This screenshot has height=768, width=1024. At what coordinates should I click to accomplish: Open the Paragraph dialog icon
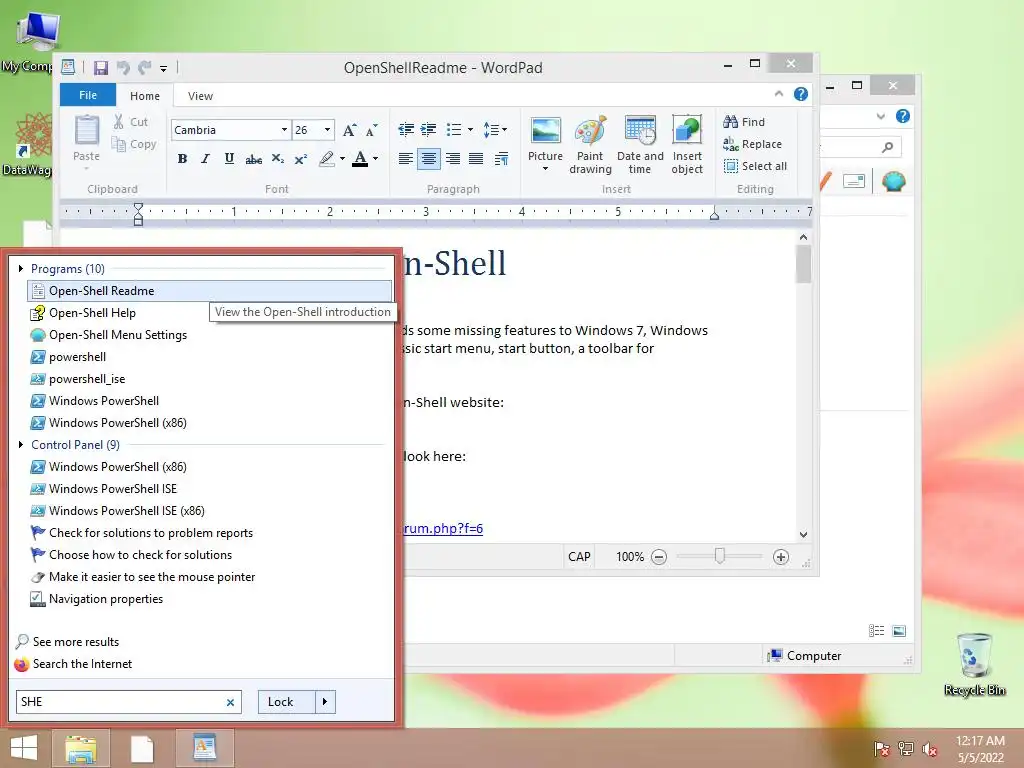502,159
